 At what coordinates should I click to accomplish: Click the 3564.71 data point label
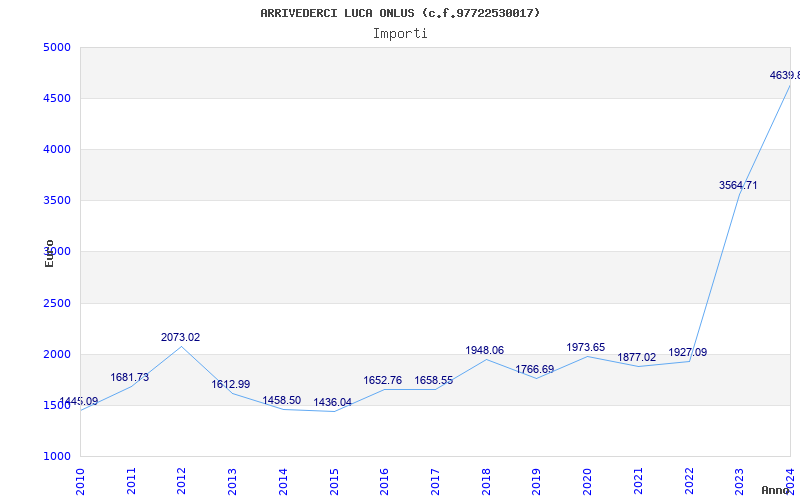coord(738,186)
